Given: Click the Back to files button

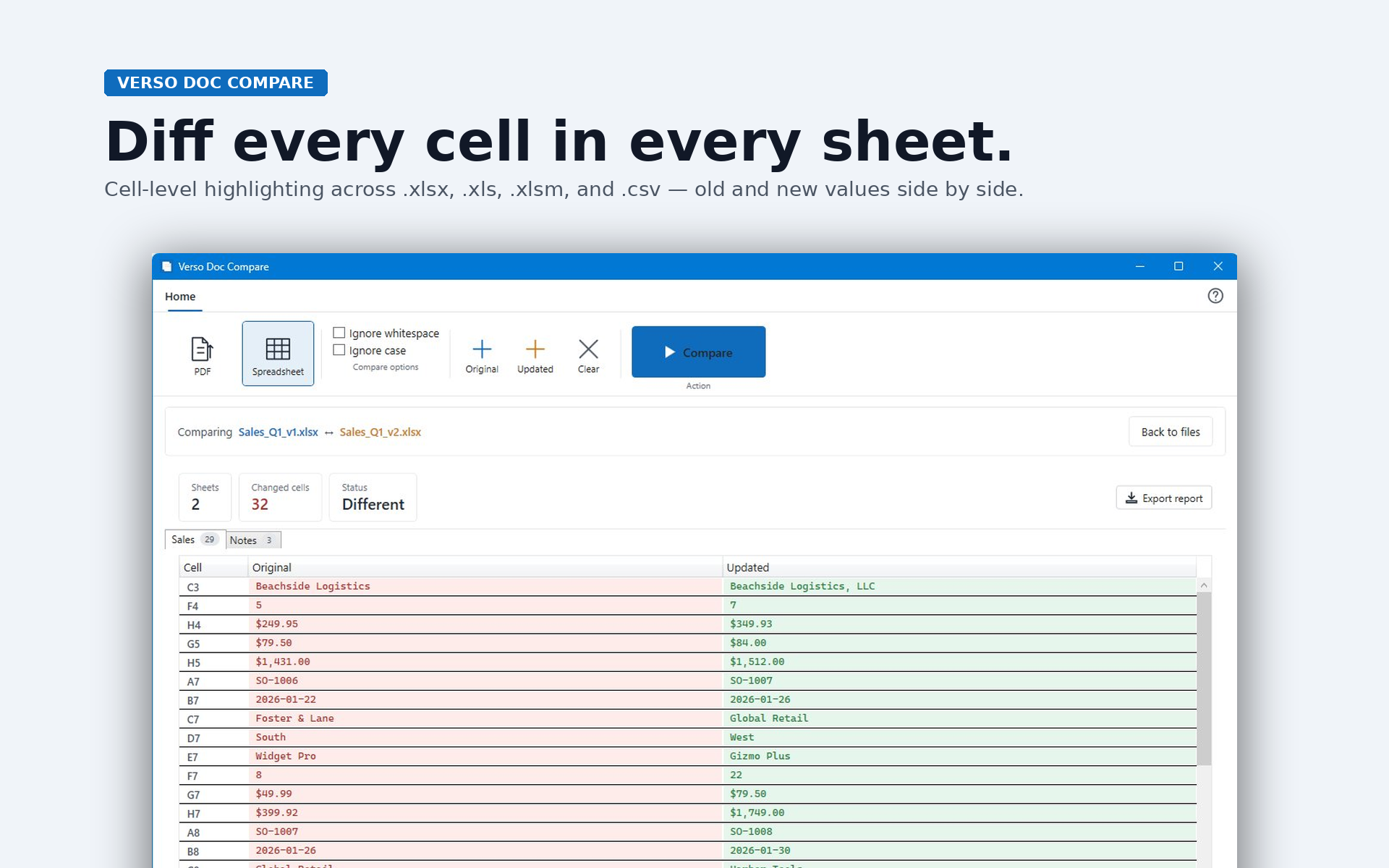Looking at the screenshot, I should 1170,432.
